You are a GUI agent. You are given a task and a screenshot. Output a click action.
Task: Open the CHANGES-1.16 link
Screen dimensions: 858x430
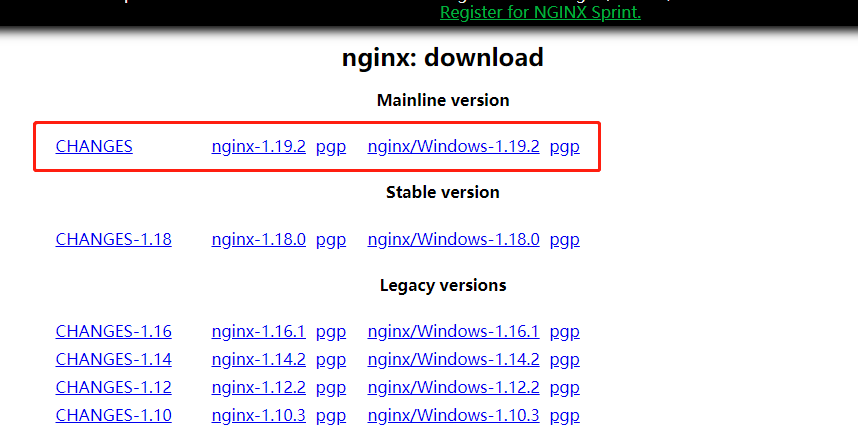click(113, 331)
